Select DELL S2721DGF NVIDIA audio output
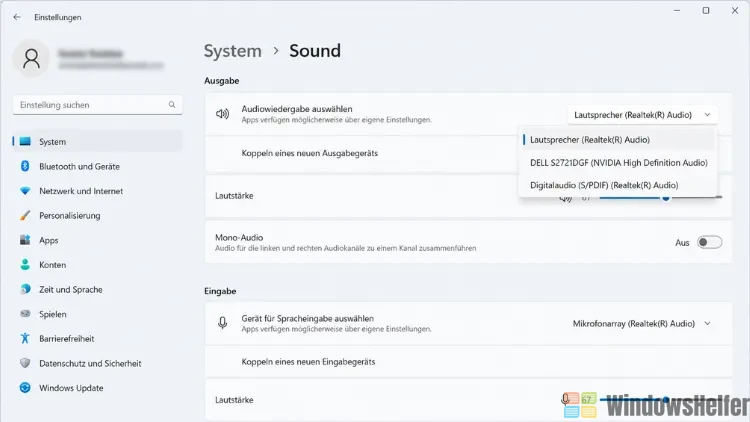Screen dimensions: 750x422 pyautogui.click(x=617, y=163)
